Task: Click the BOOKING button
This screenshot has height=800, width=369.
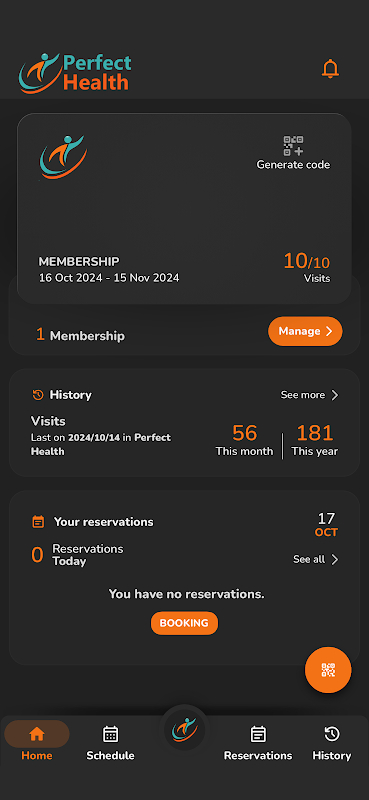Action: pyautogui.click(x=184, y=623)
